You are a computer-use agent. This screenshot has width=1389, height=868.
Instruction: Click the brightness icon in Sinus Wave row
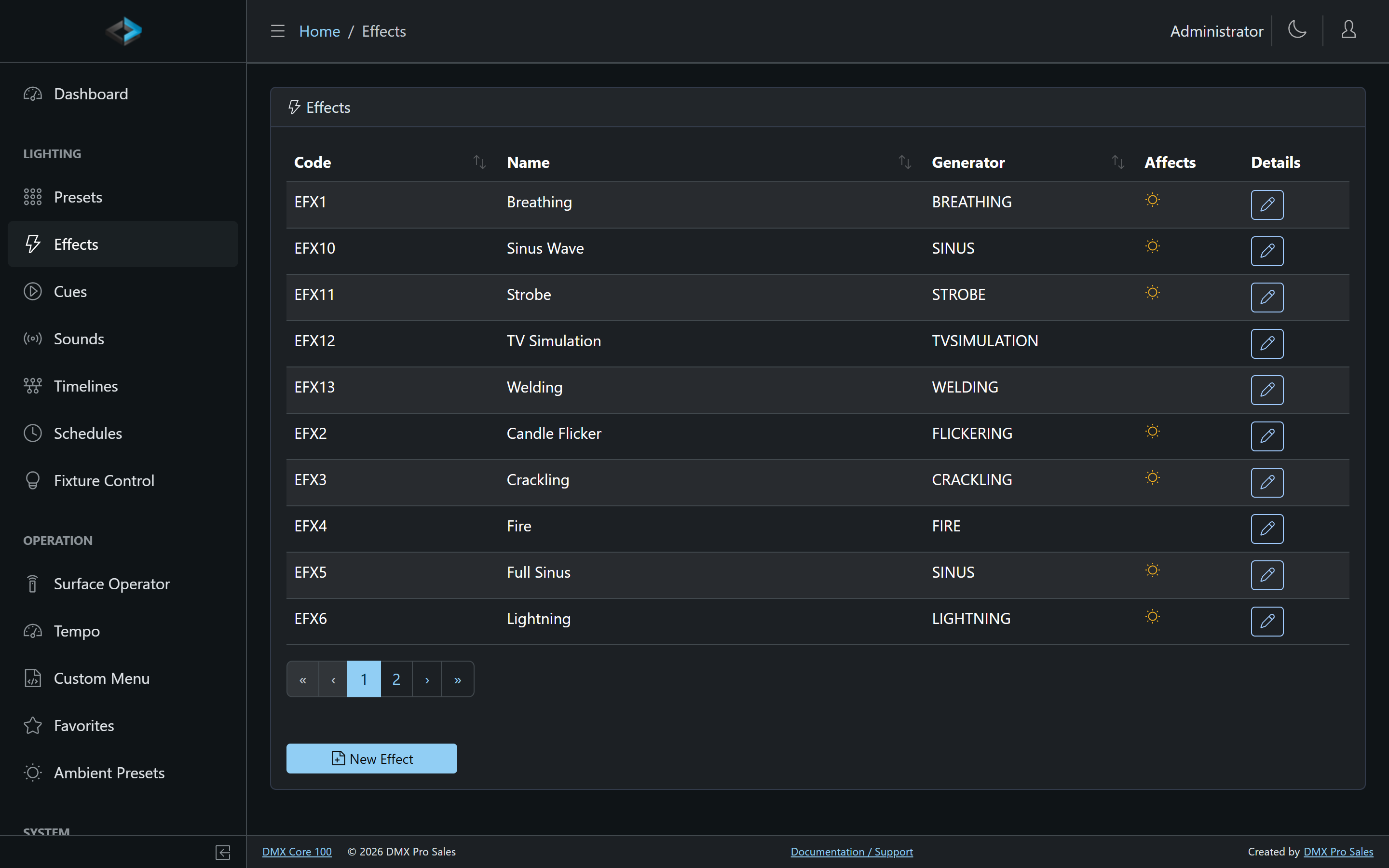(x=1152, y=246)
